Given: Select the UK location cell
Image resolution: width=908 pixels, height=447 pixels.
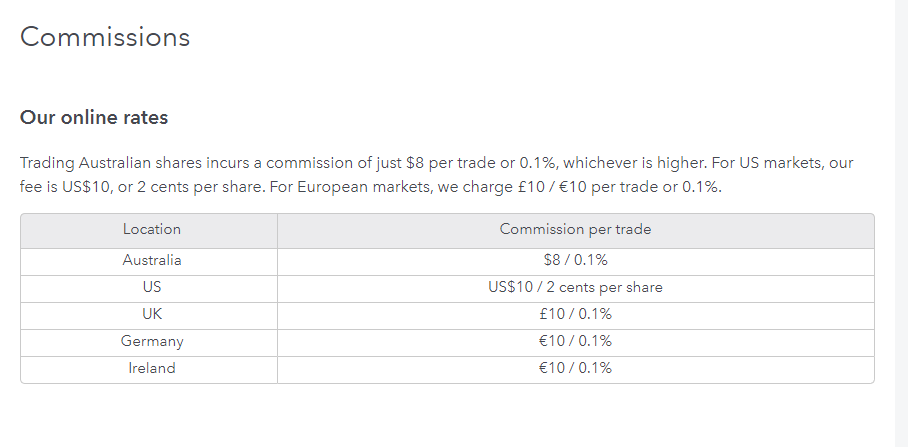Looking at the screenshot, I should pos(152,314).
